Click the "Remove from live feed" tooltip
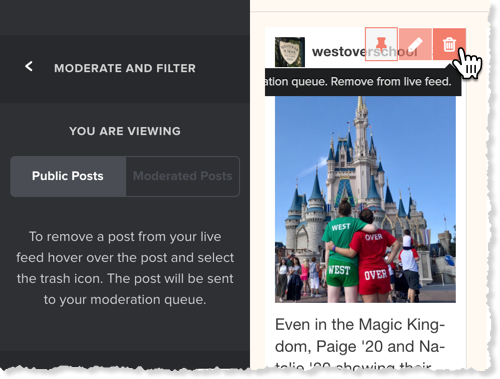 pos(363,82)
